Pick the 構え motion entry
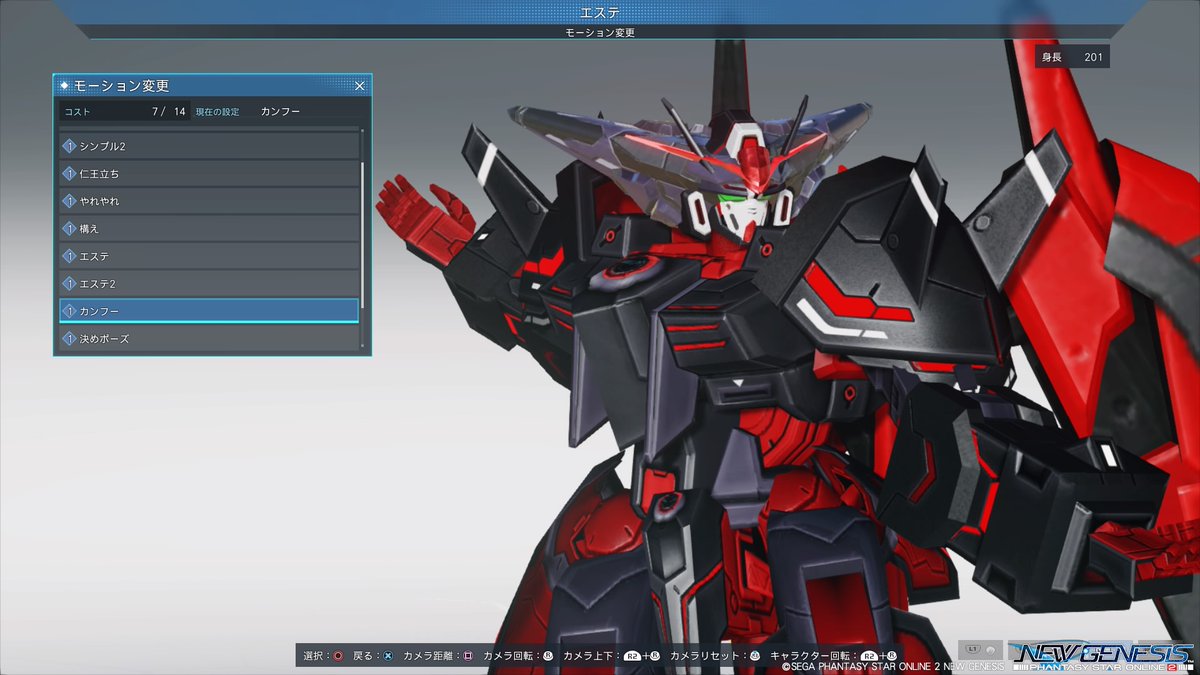Image resolution: width=1200 pixels, height=675 pixels. coord(209,229)
